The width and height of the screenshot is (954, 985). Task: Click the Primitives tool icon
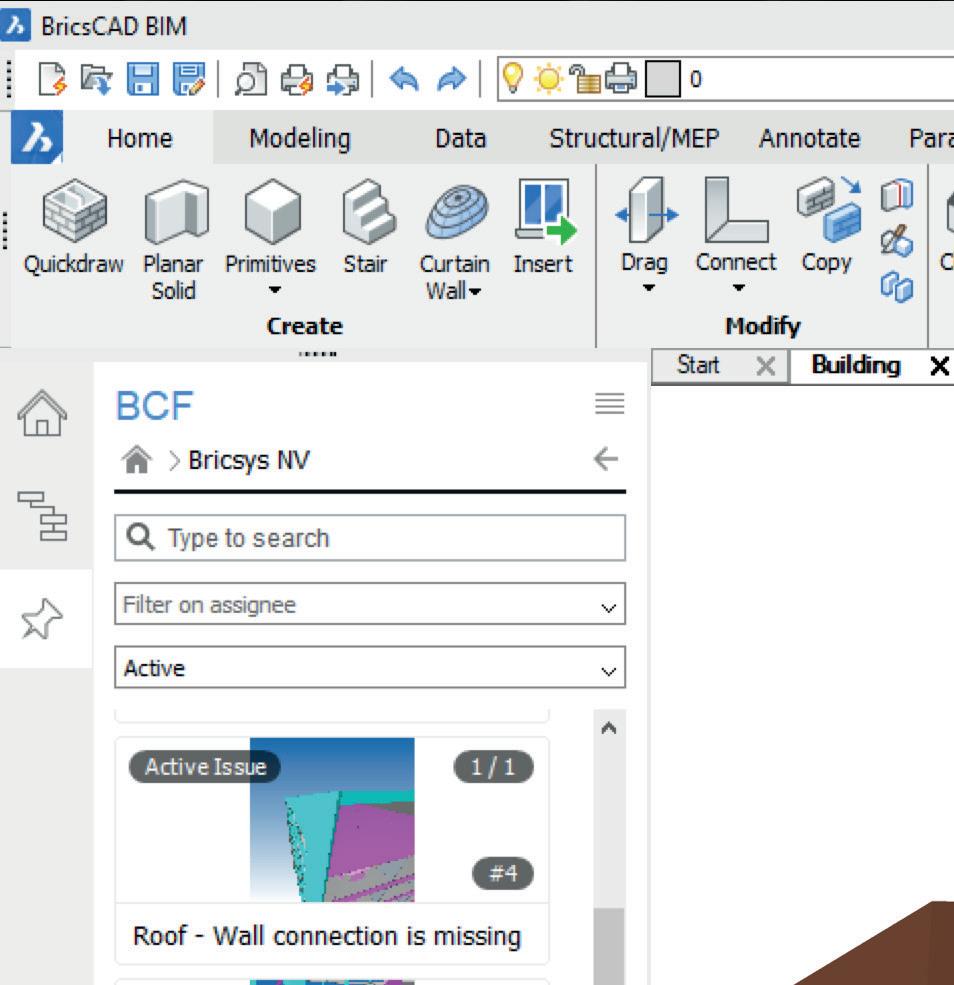272,212
